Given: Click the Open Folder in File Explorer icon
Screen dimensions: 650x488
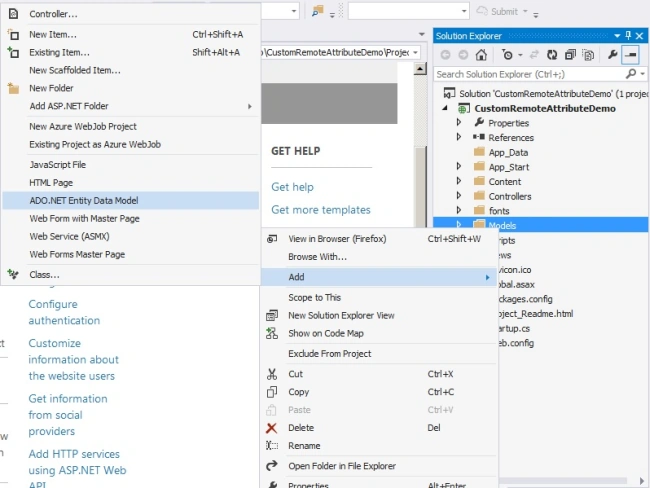Looking at the screenshot, I should pyautogui.click(x=272, y=466).
